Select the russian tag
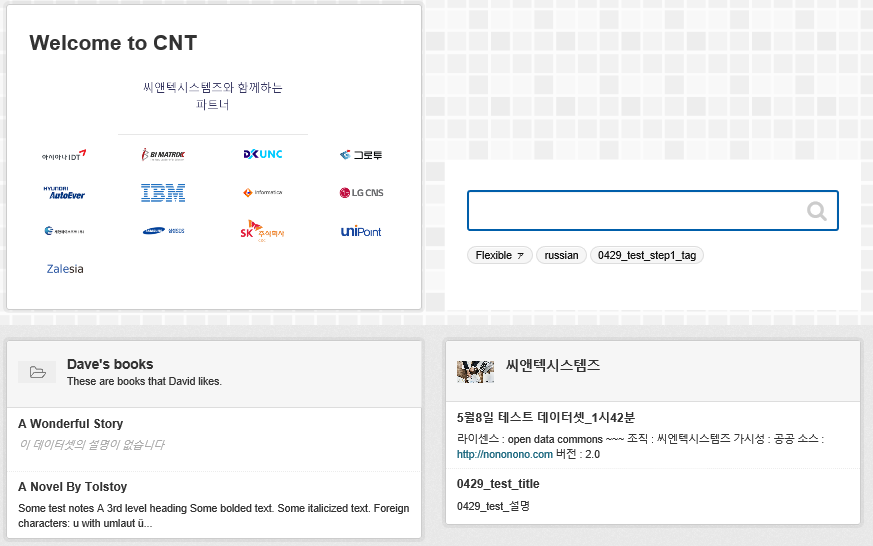The width and height of the screenshot is (873, 546). (x=561, y=255)
